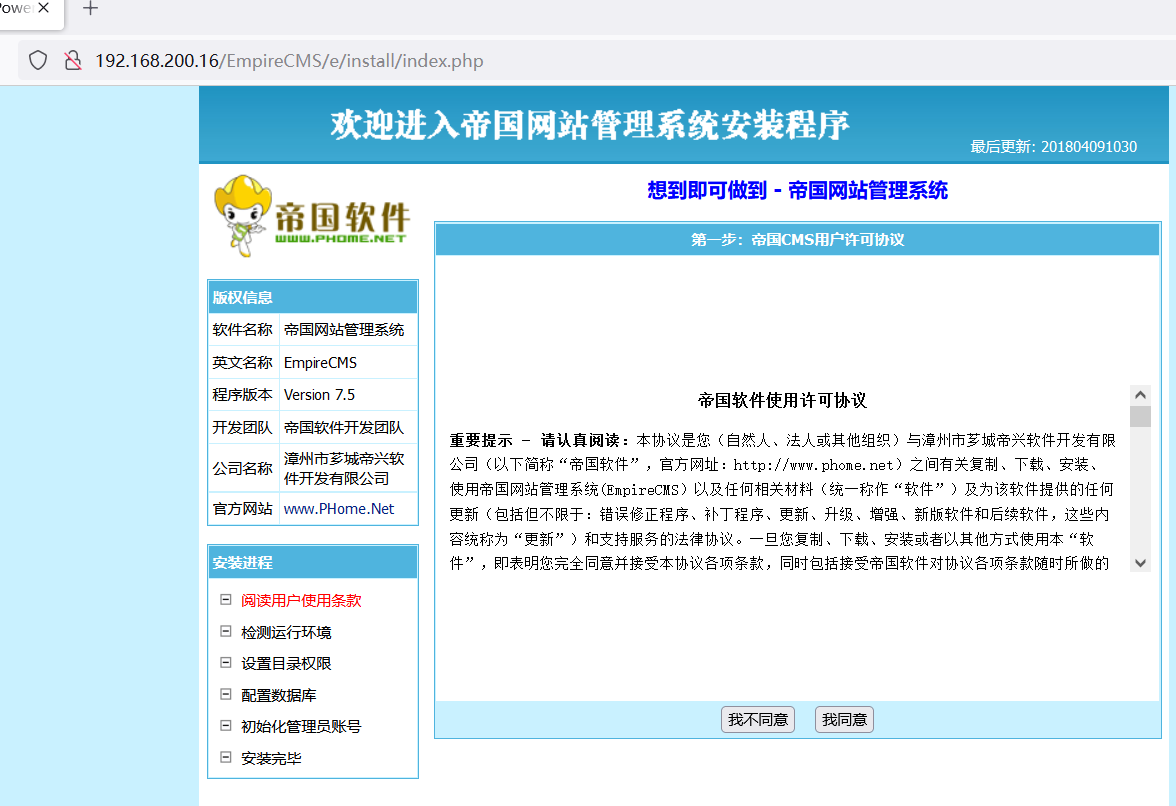Click box icon beside 初始化管理员账号

pyautogui.click(x=225, y=726)
